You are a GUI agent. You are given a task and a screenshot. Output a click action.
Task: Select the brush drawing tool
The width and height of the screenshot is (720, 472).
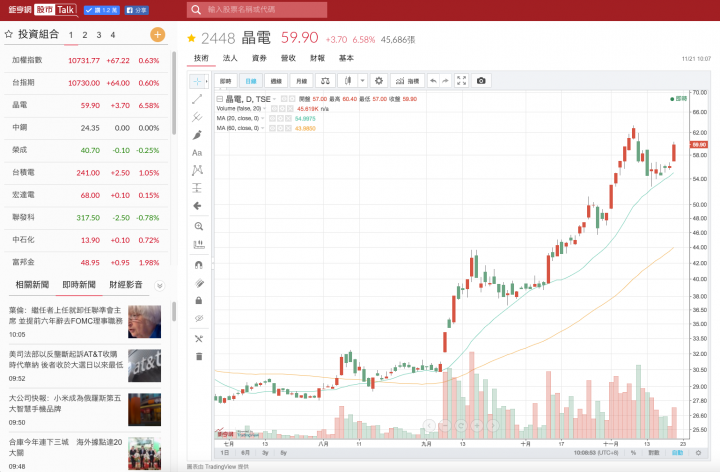click(x=197, y=135)
